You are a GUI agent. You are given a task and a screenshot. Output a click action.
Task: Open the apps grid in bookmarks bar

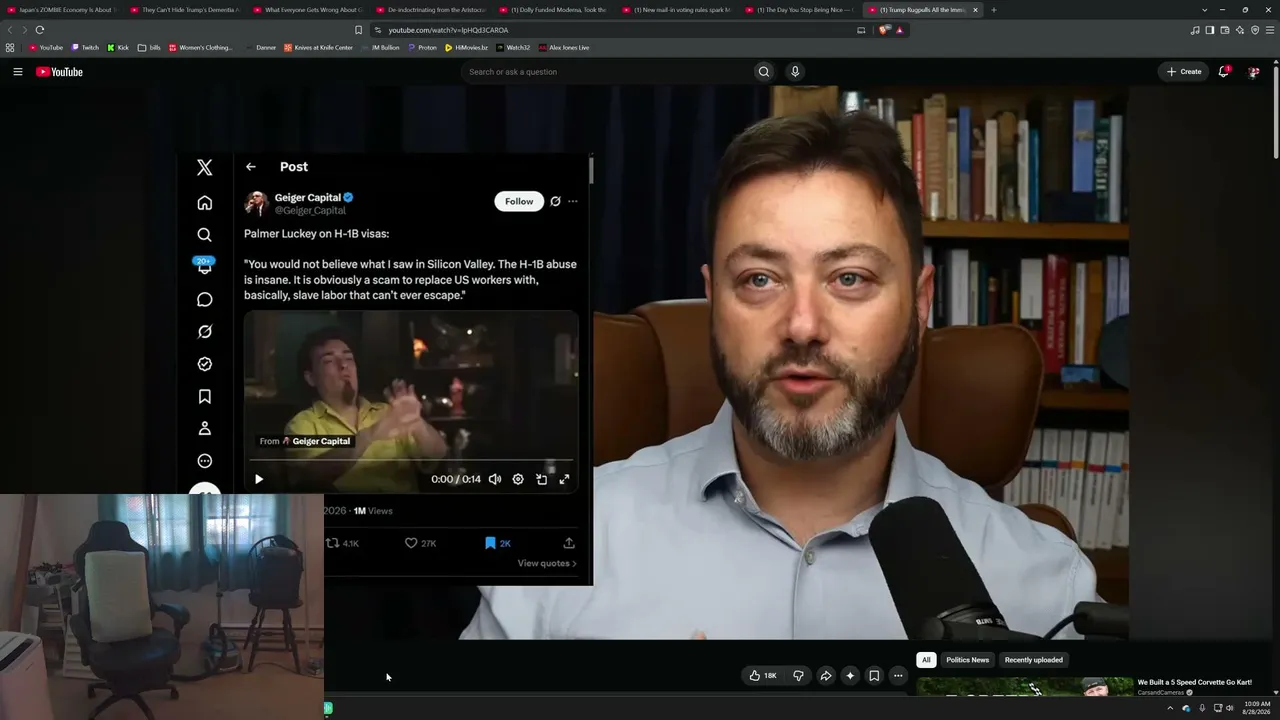pyautogui.click(x=10, y=47)
